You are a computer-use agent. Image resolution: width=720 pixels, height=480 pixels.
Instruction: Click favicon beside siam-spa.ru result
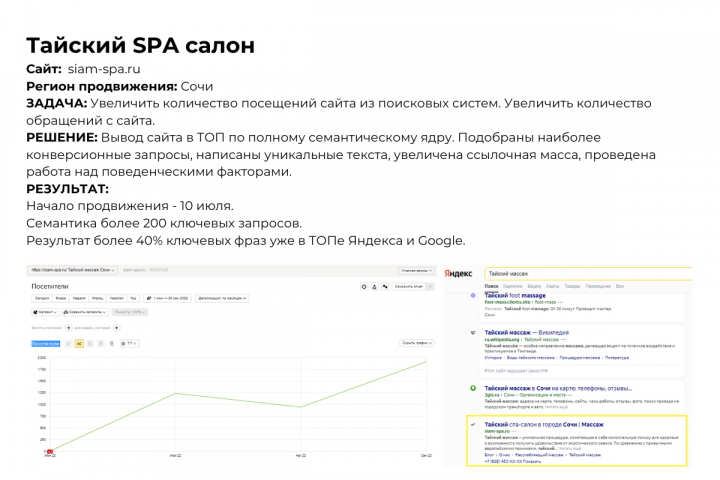click(473, 424)
